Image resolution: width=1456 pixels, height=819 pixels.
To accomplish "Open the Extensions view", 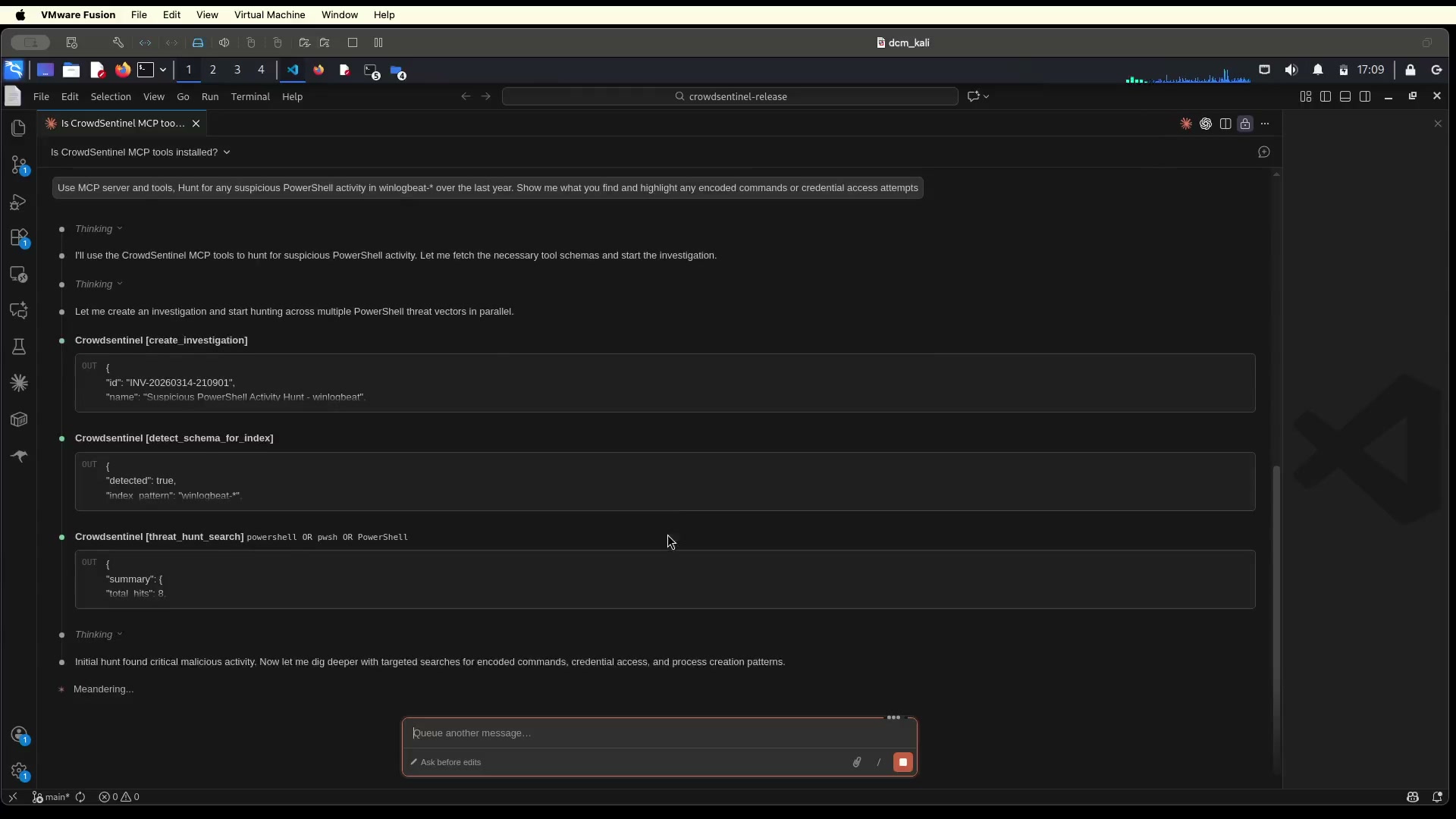I will (19, 238).
